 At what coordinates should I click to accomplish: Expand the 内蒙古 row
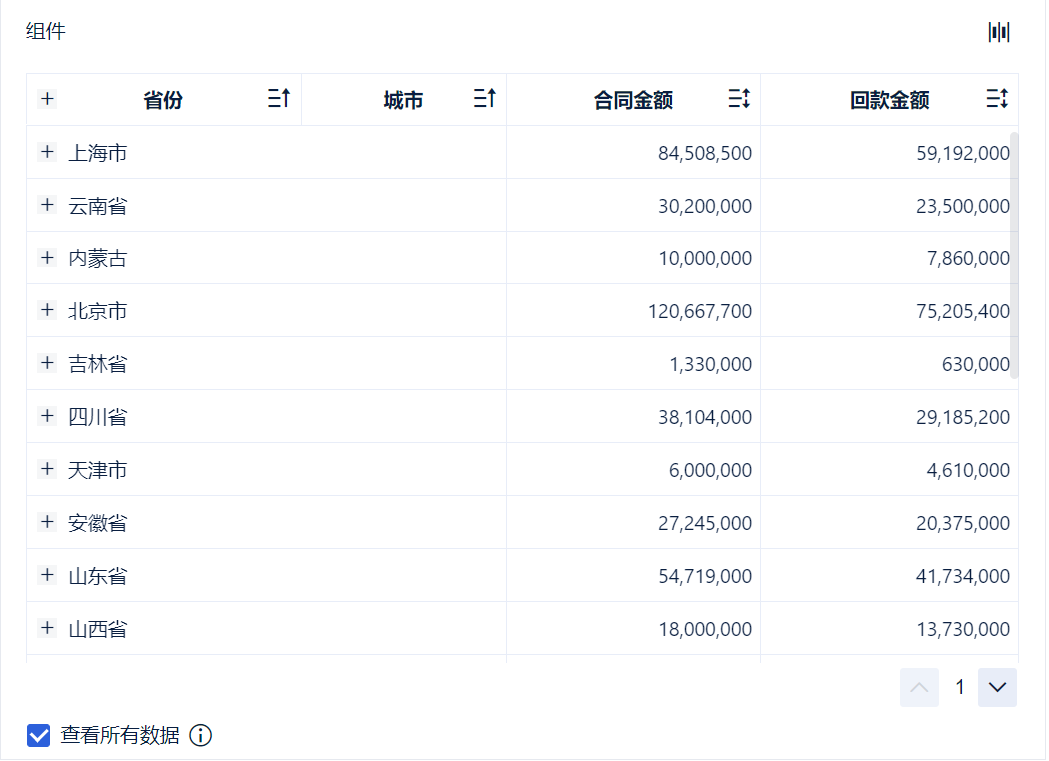[x=47, y=258]
